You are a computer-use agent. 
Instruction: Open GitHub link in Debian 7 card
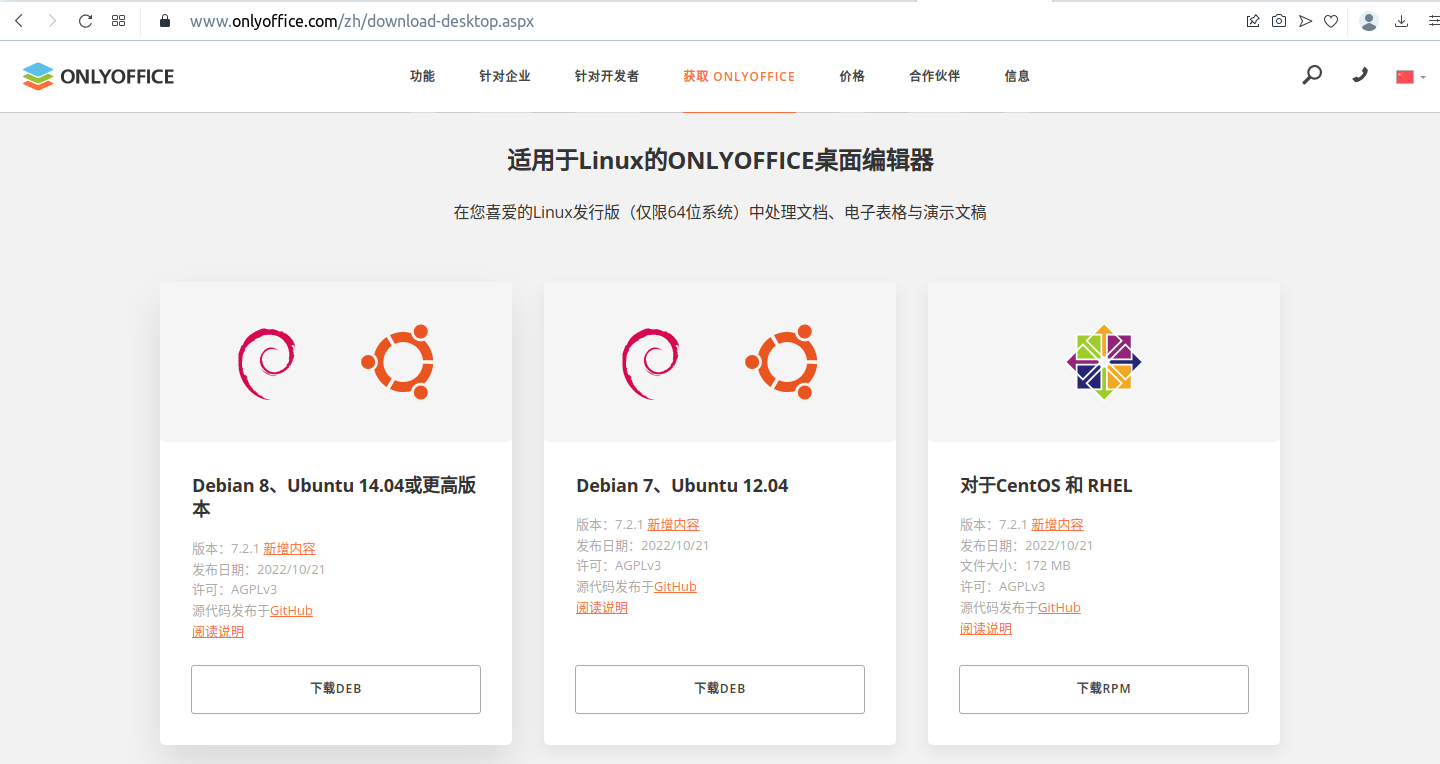point(675,586)
